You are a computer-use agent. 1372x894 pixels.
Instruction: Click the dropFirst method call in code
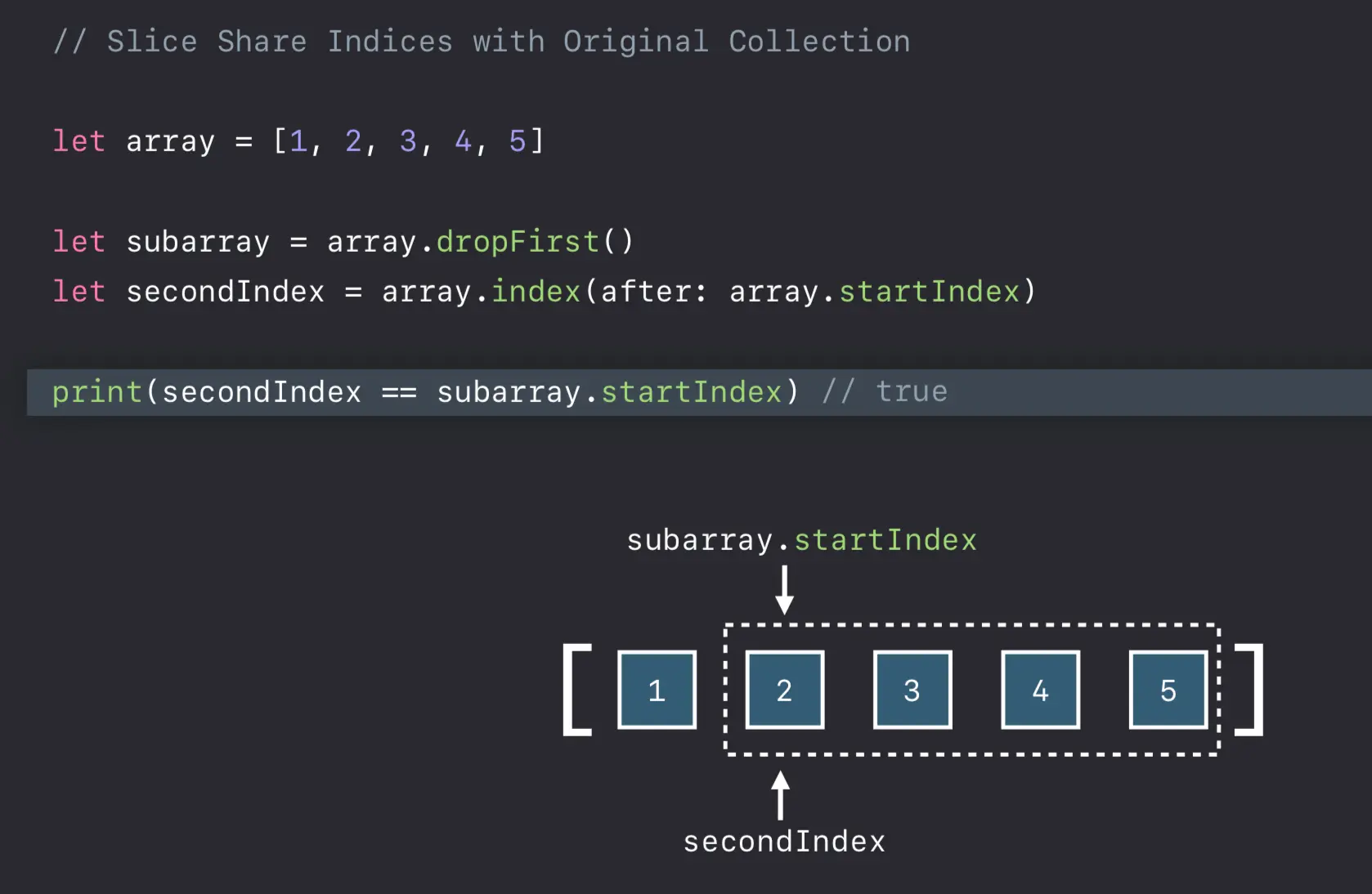tap(535, 242)
